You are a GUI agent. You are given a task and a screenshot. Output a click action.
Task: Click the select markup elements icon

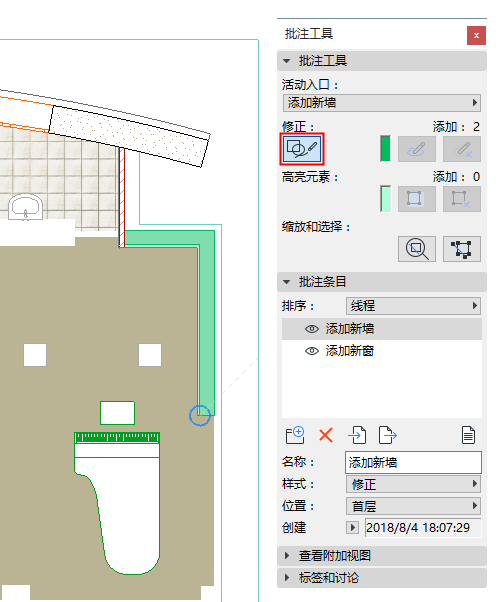pos(462,249)
